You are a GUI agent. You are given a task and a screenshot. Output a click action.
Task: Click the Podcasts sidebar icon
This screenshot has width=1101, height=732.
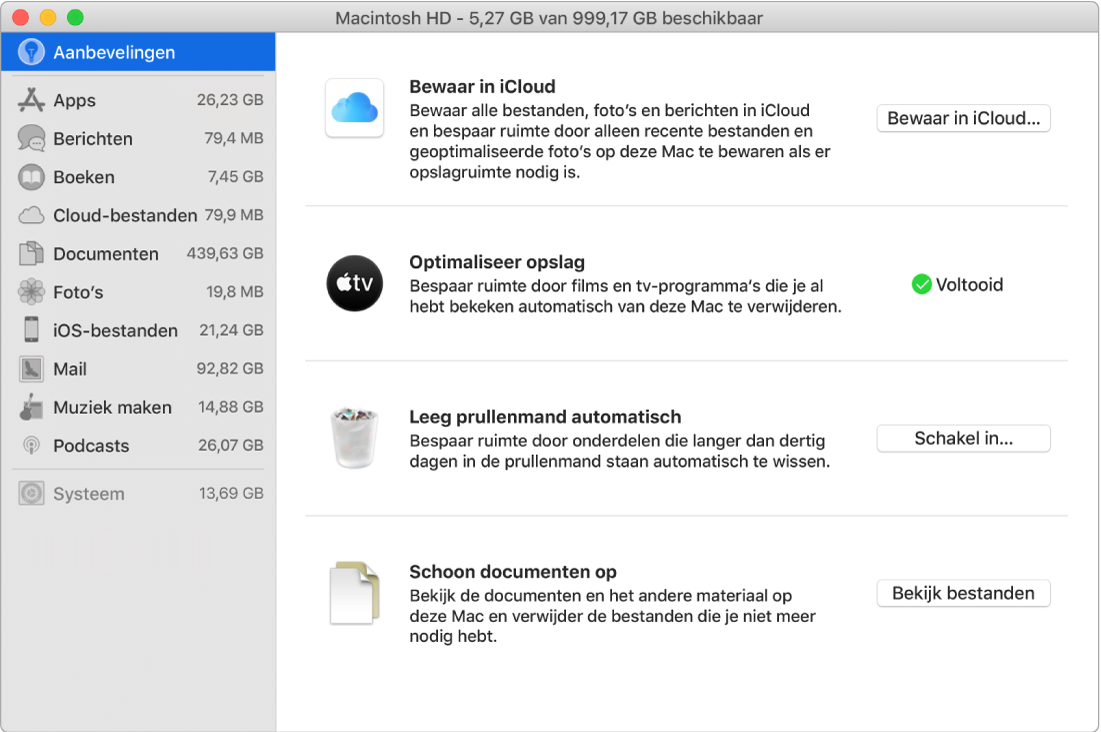pyautogui.click(x=31, y=445)
